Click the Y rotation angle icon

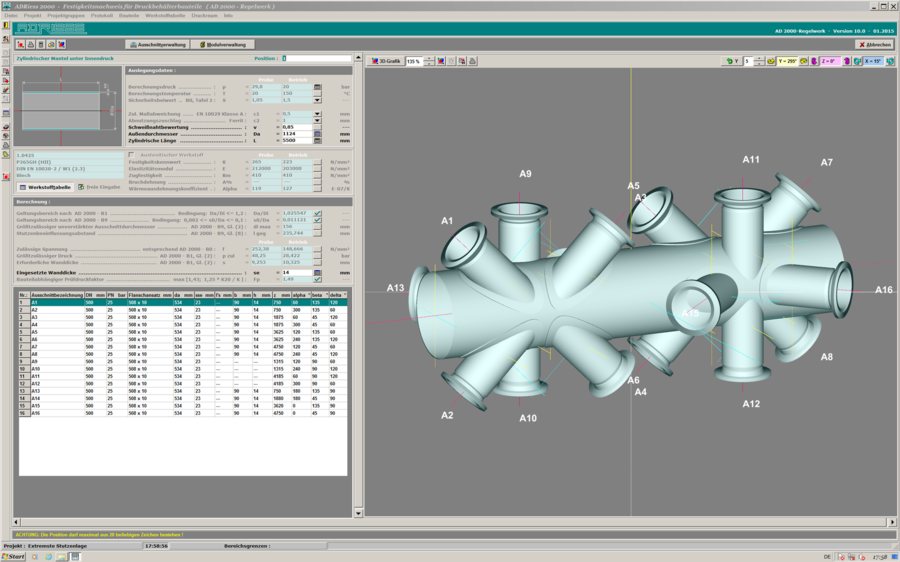click(769, 61)
